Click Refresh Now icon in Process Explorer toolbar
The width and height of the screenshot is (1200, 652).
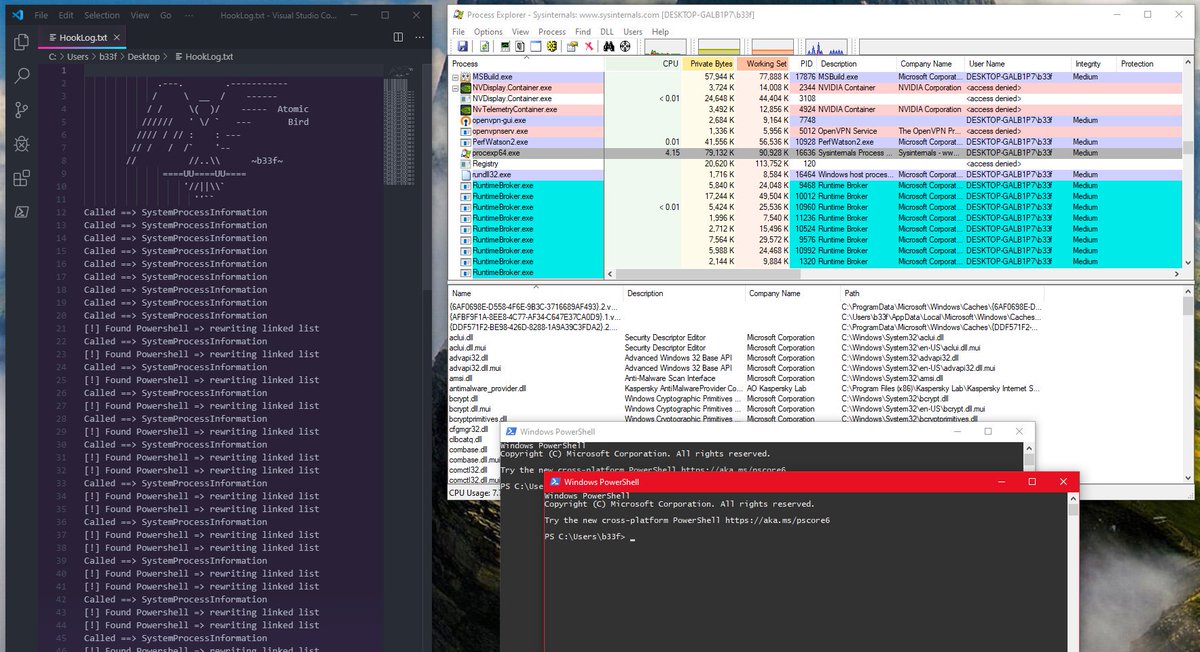point(484,46)
